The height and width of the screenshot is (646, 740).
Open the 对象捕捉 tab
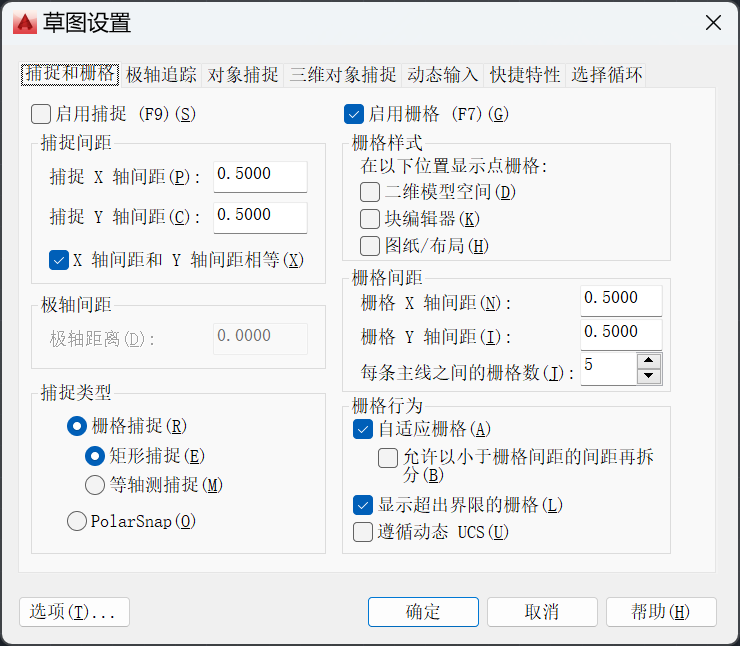pyautogui.click(x=243, y=75)
